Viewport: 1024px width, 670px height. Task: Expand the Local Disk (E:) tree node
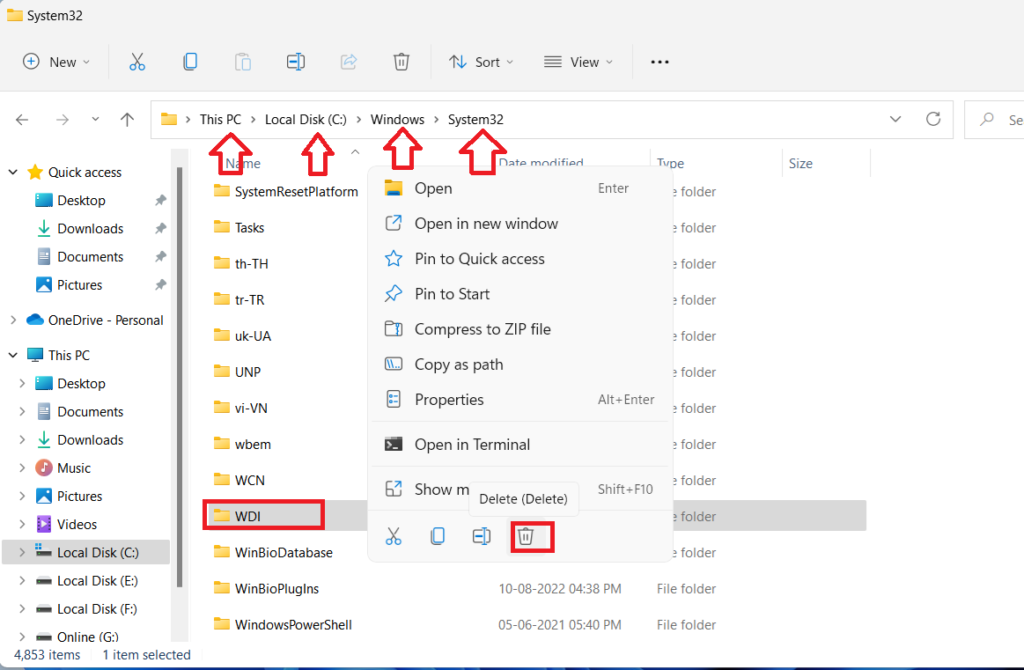[22, 581]
